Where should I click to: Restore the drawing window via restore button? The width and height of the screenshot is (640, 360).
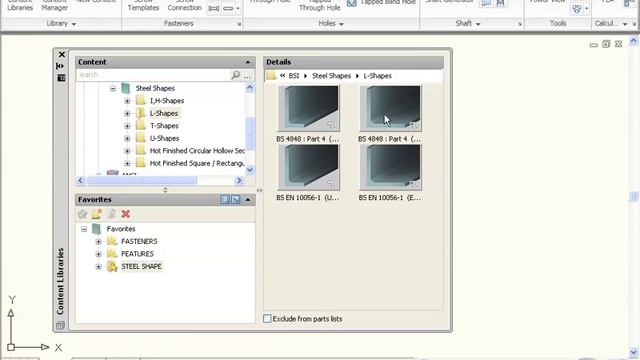[606, 44]
